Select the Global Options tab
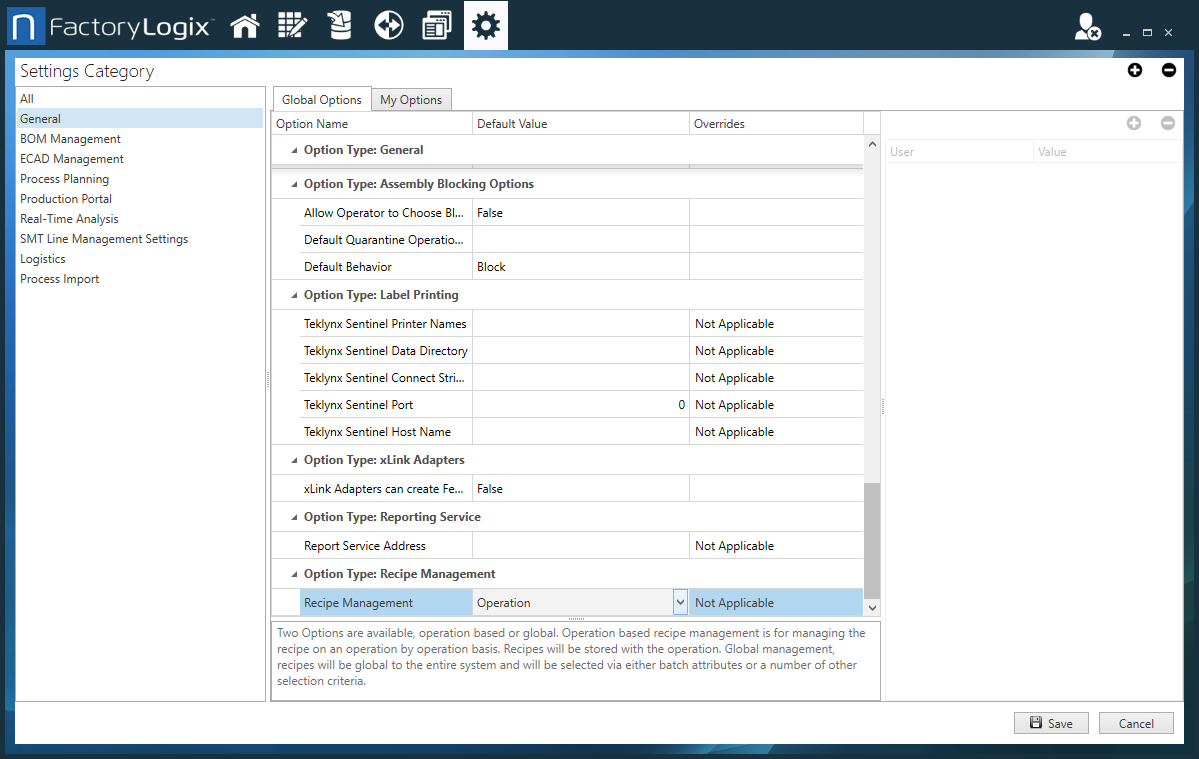This screenshot has height=759, width=1199. [321, 99]
